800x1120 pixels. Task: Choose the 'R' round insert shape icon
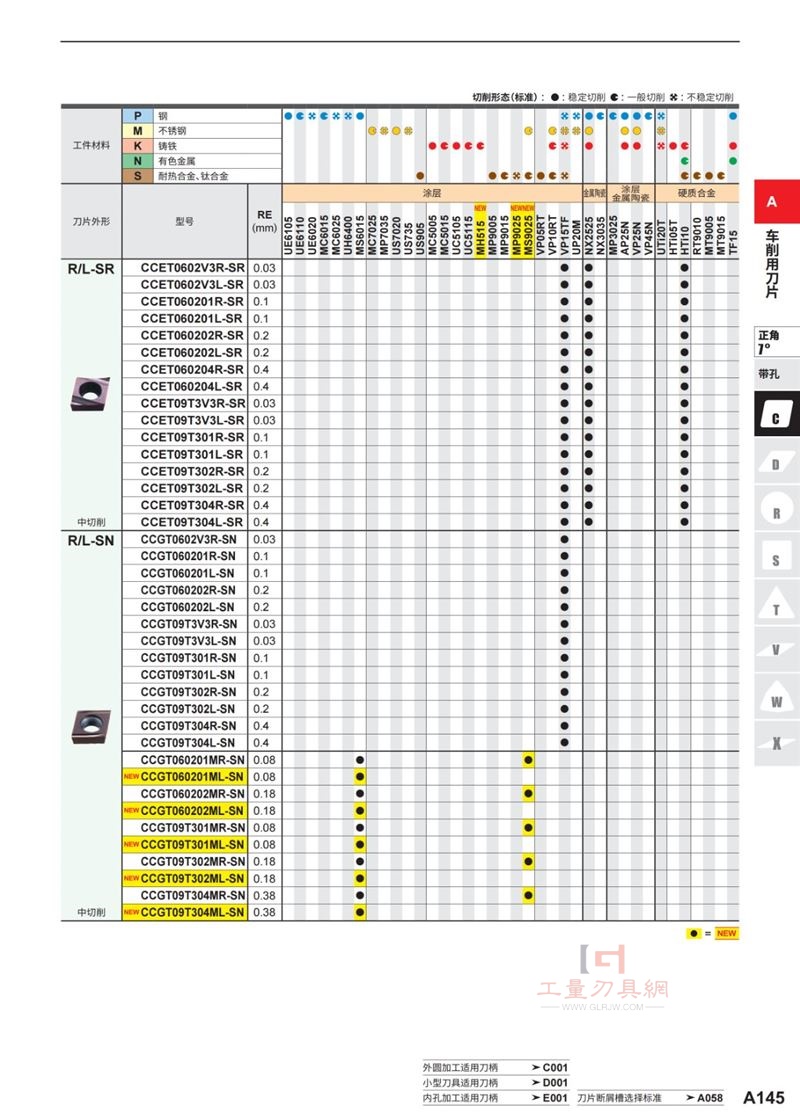click(776, 511)
